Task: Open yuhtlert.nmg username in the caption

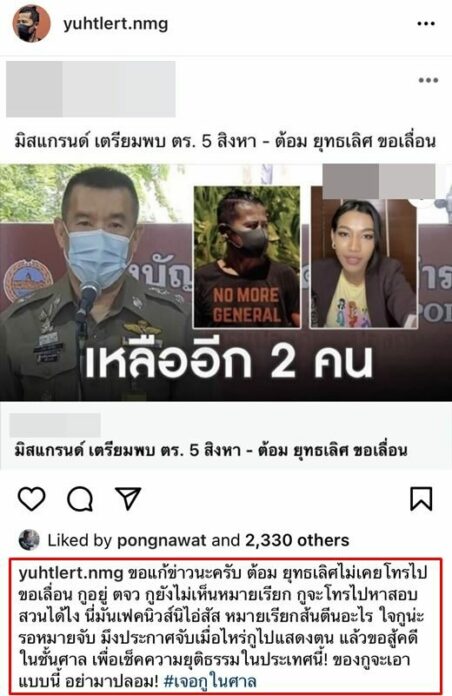Action: pos(71,573)
